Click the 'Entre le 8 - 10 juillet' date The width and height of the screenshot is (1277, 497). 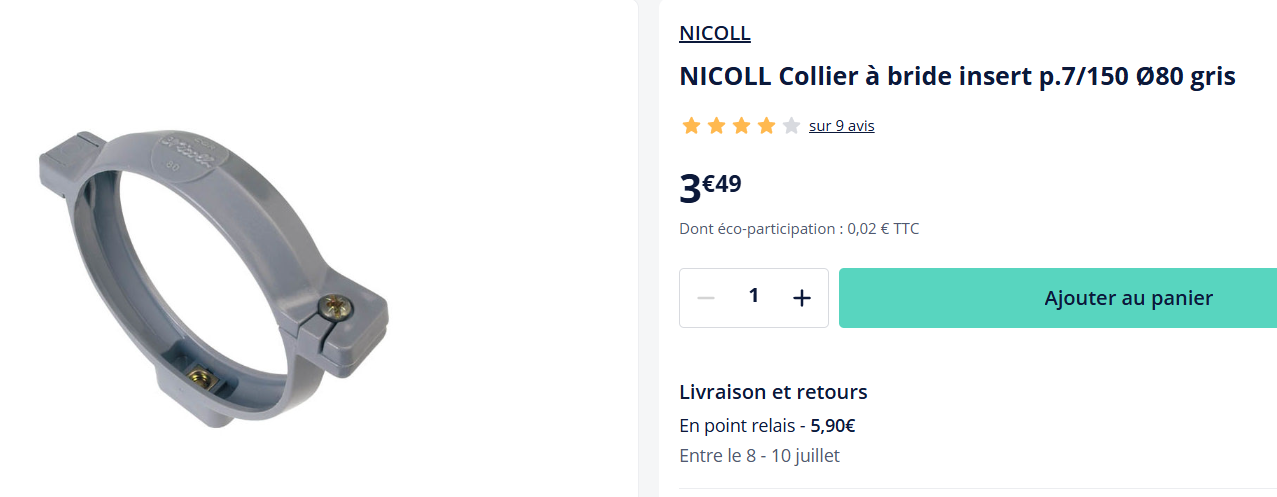[759, 456]
